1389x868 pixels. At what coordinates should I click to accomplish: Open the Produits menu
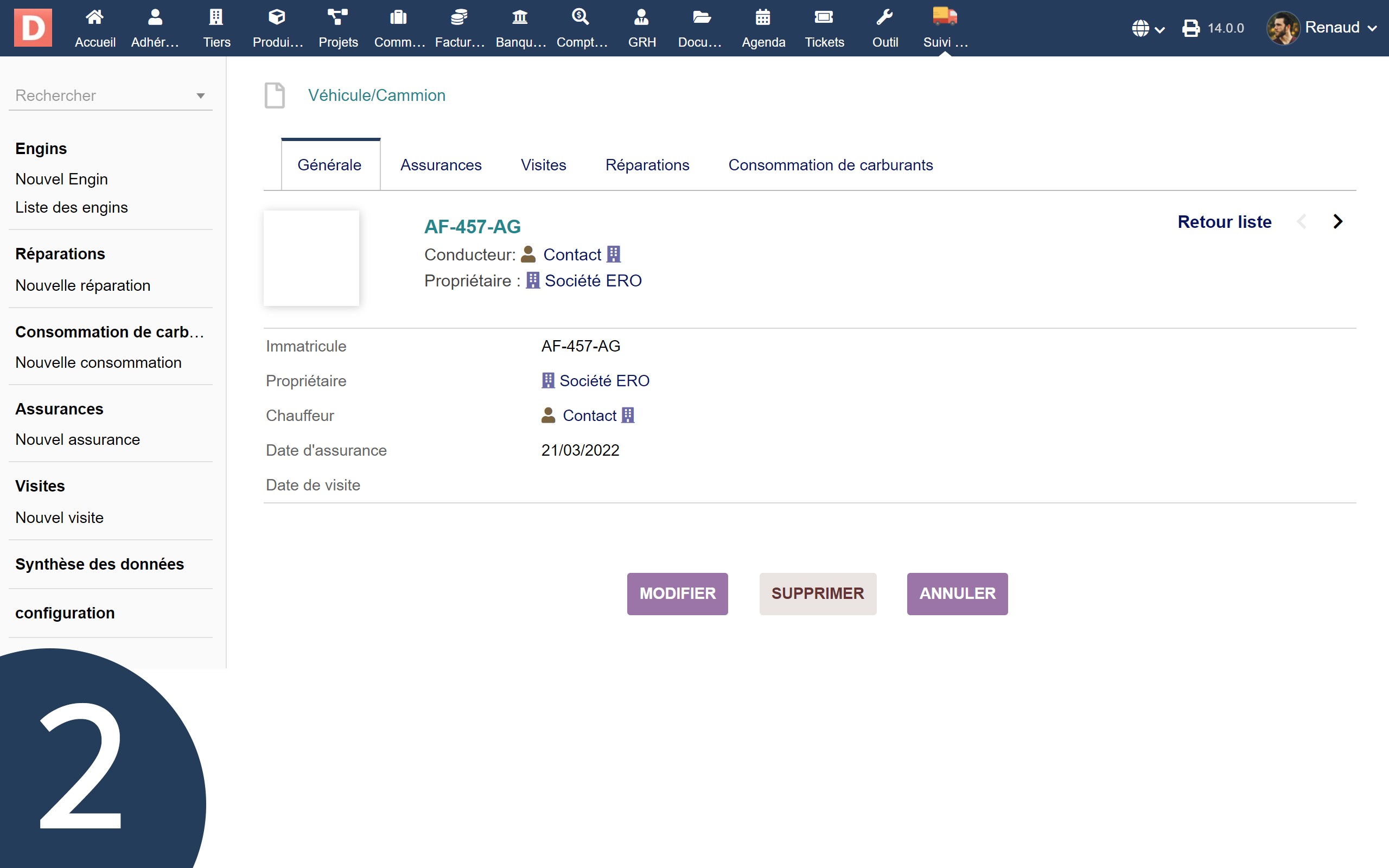point(277,28)
